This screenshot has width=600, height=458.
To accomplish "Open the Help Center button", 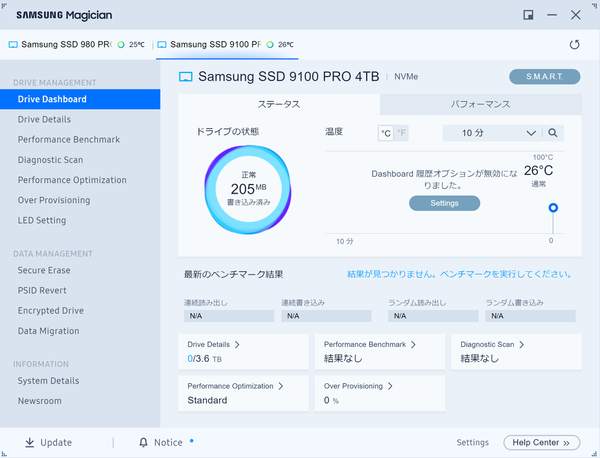I will tap(541, 443).
